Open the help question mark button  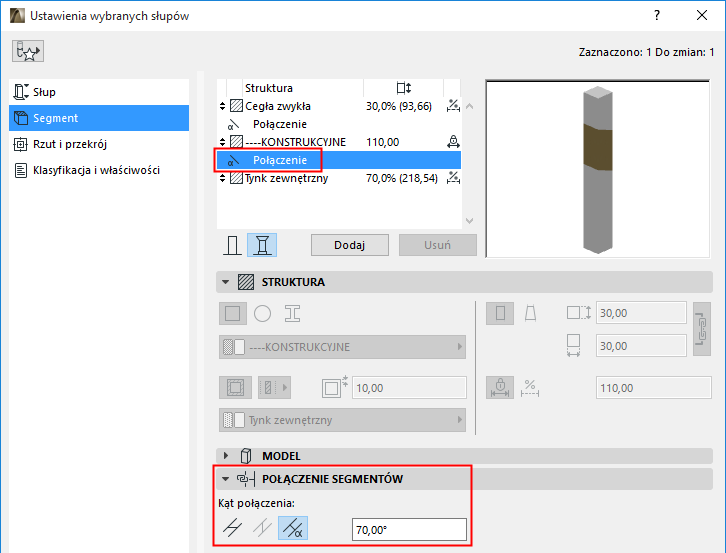click(x=657, y=15)
